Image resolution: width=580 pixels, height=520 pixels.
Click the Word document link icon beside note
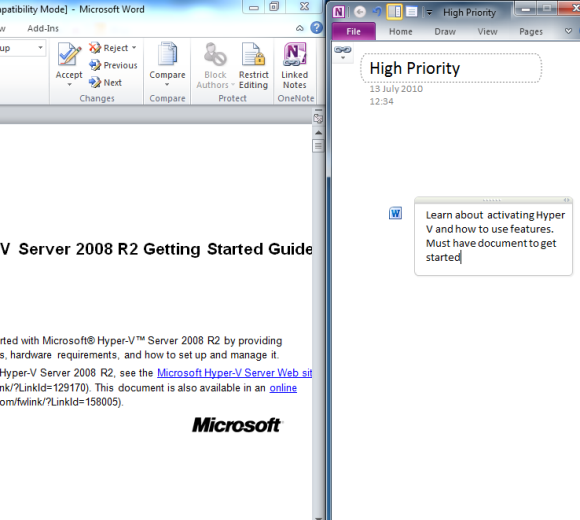coord(395,213)
